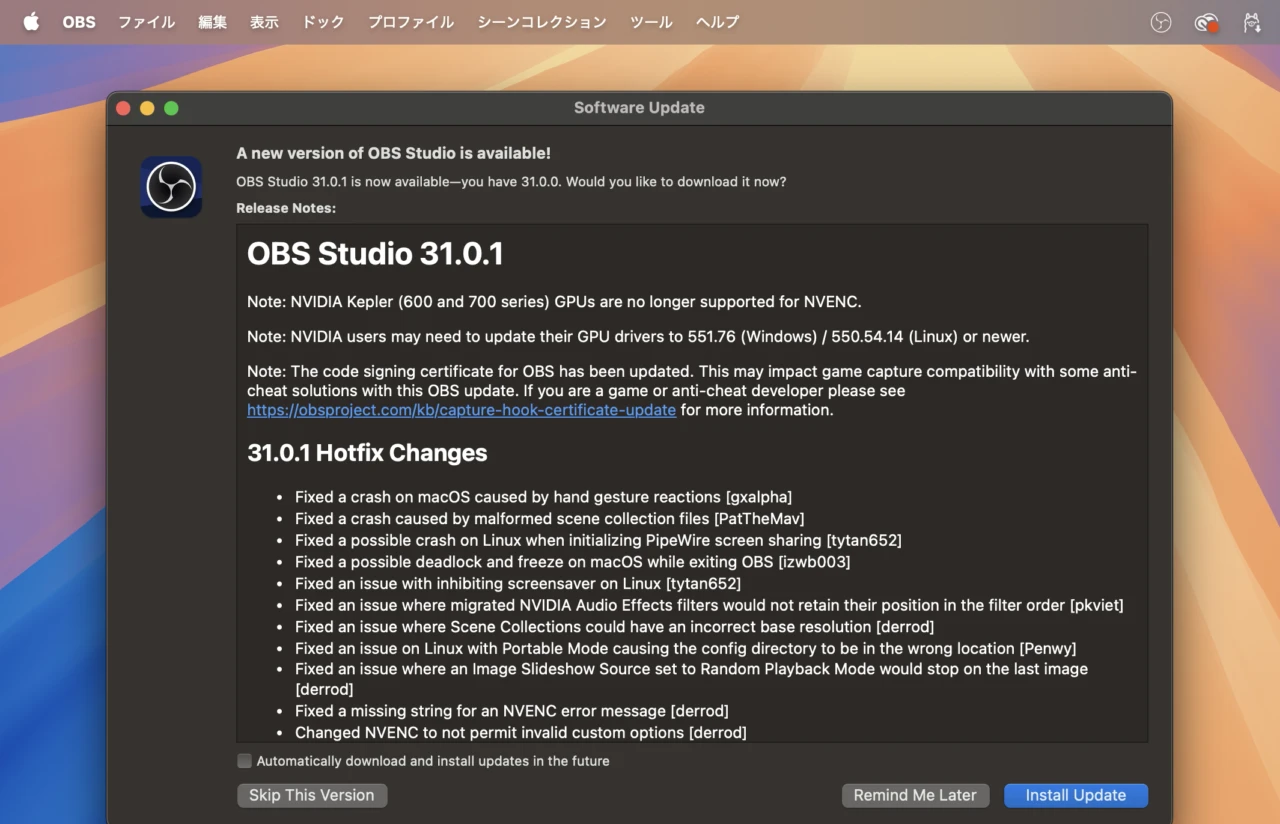Click the Ollama llama menu bar icon

[1251, 22]
